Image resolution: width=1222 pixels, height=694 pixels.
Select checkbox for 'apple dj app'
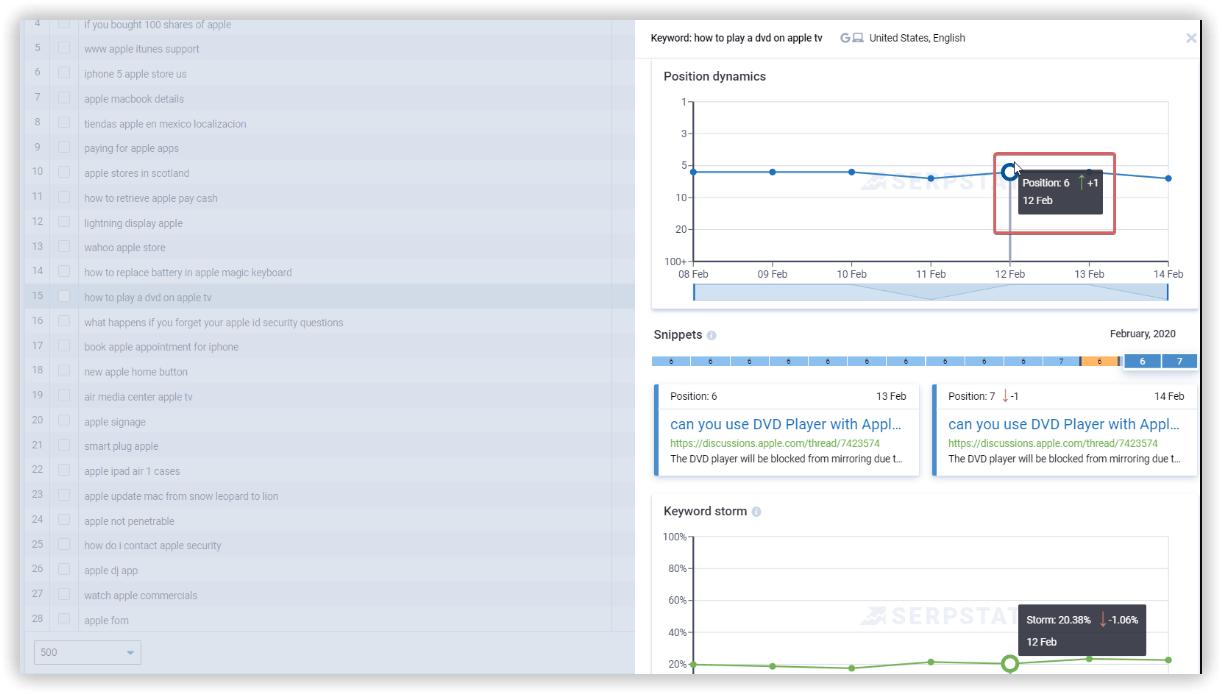pos(64,570)
